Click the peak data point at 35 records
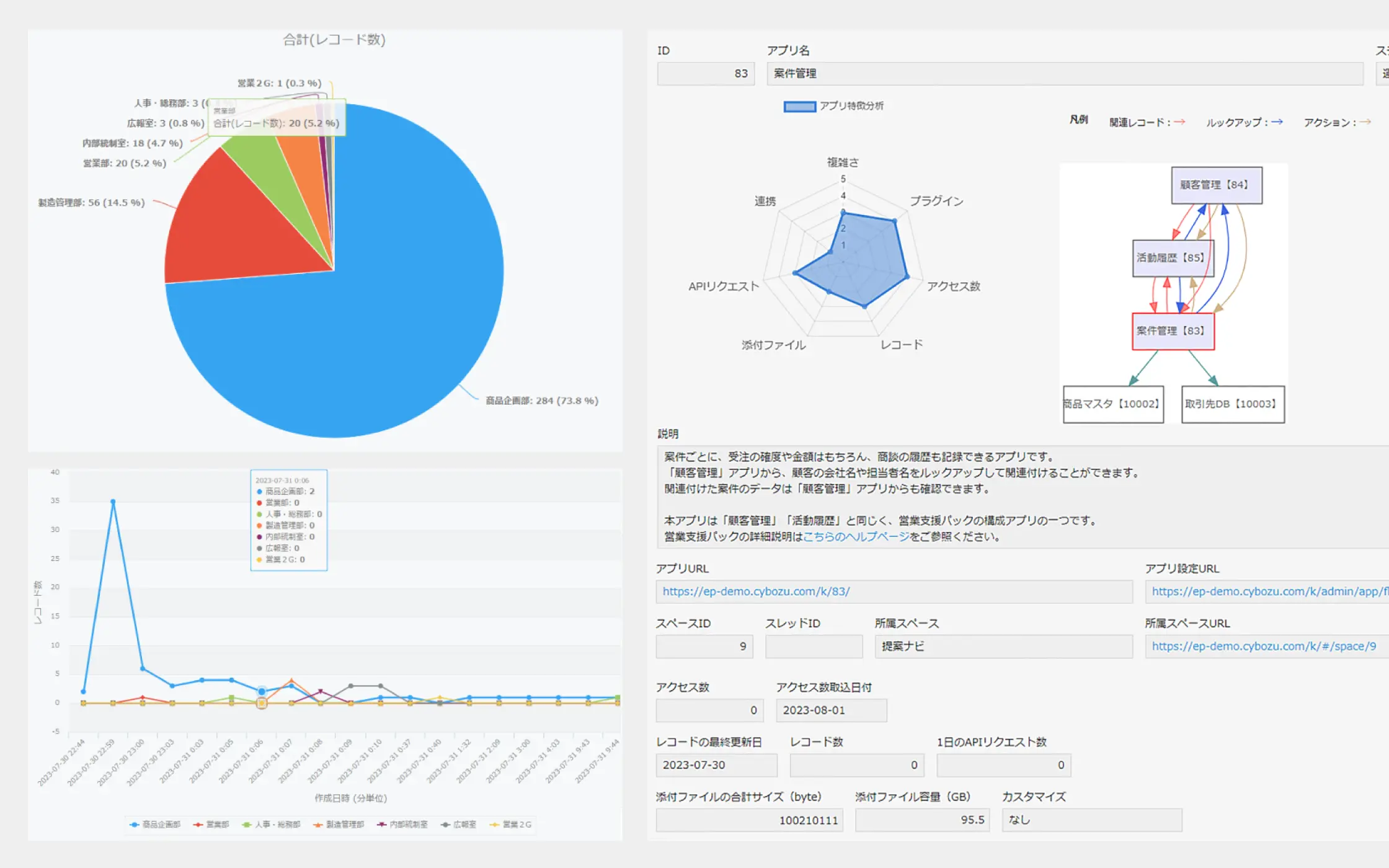 click(x=113, y=502)
